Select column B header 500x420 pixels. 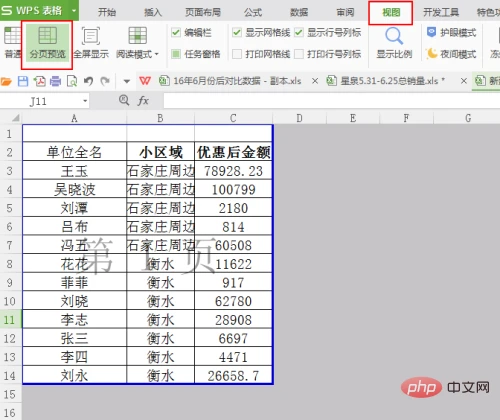pos(160,118)
